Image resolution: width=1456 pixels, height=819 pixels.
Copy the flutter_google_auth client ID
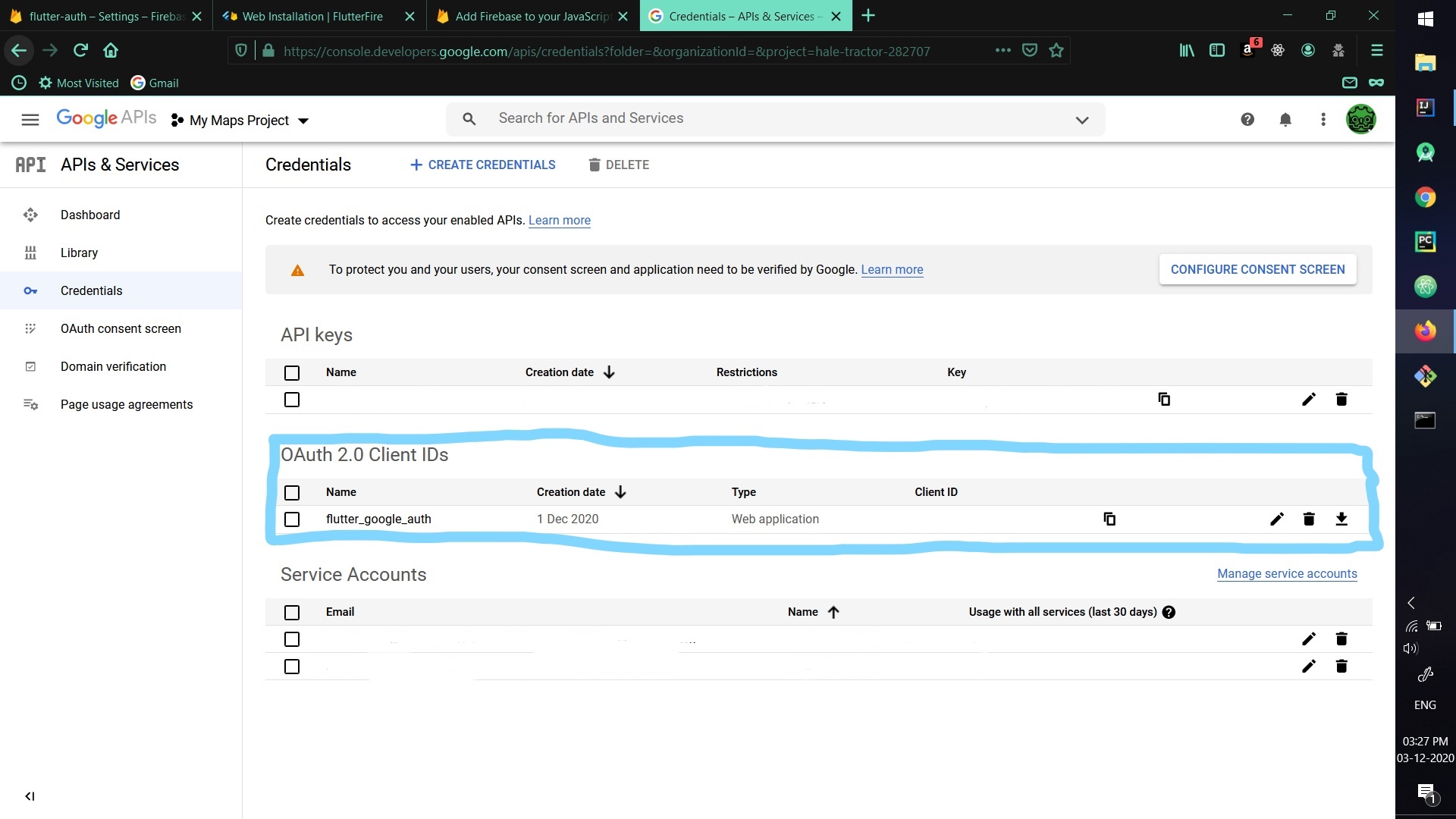click(1109, 519)
